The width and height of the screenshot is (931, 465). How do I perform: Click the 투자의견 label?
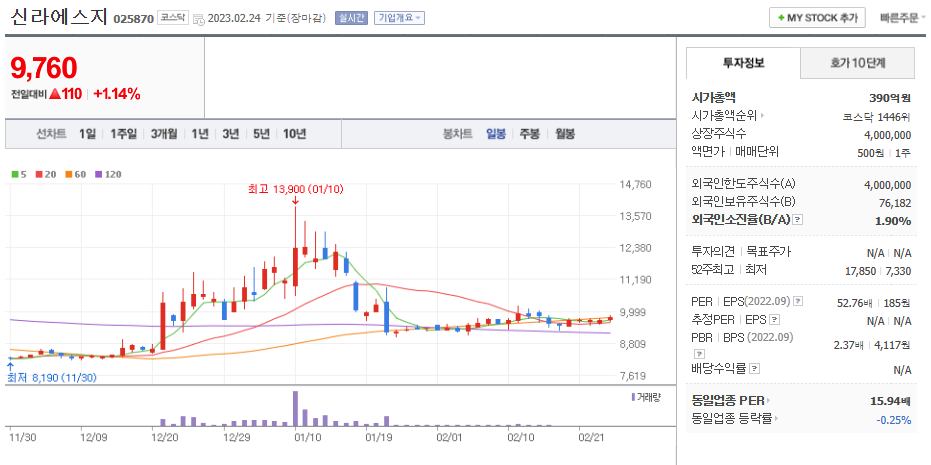(713, 252)
